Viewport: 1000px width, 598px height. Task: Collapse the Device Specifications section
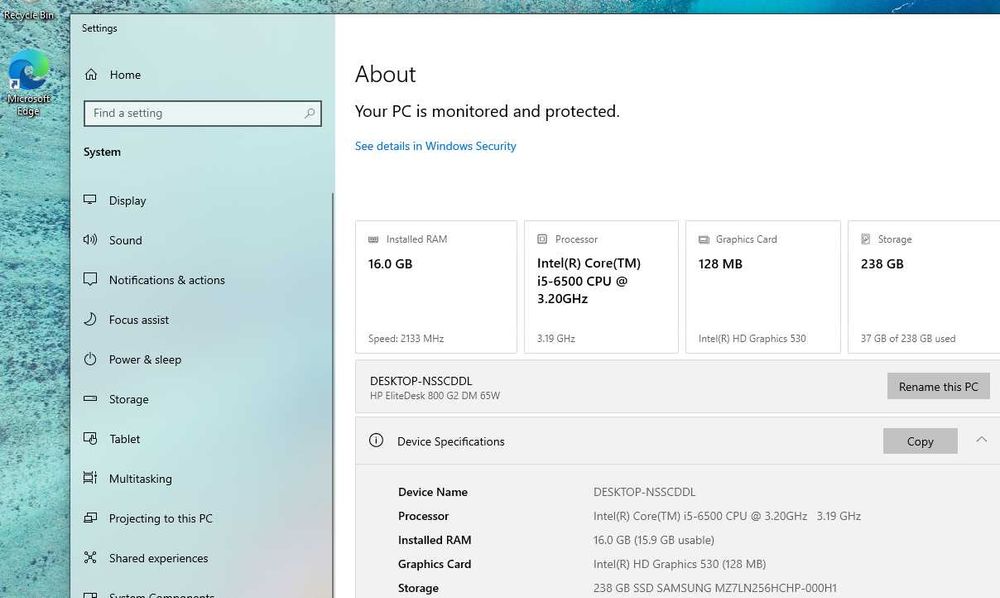point(982,440)
